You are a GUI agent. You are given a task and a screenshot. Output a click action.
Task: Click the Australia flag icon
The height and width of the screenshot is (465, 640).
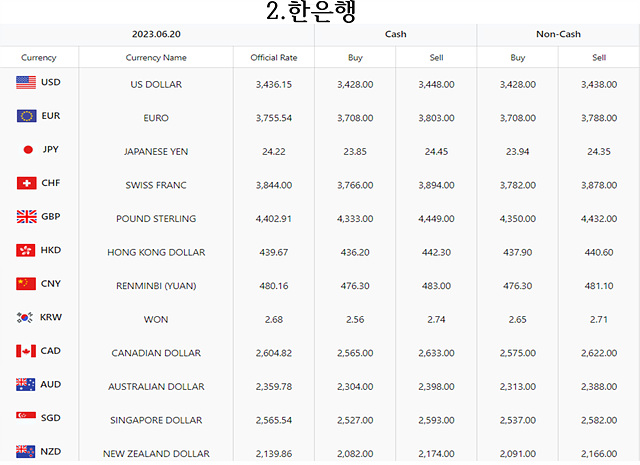25,385
